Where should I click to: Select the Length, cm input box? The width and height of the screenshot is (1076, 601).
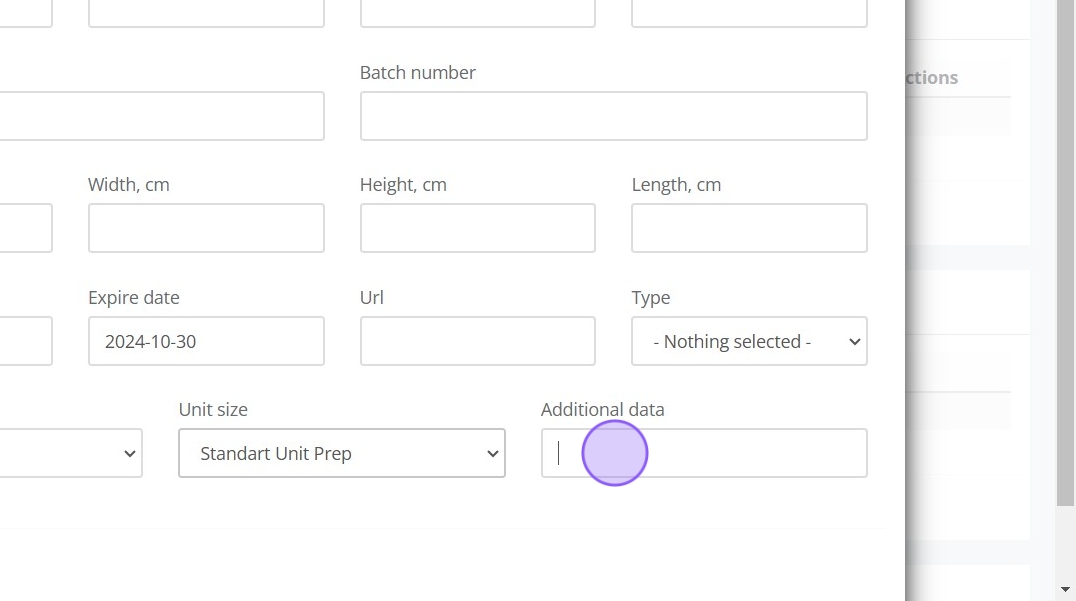tap(749, 228)
